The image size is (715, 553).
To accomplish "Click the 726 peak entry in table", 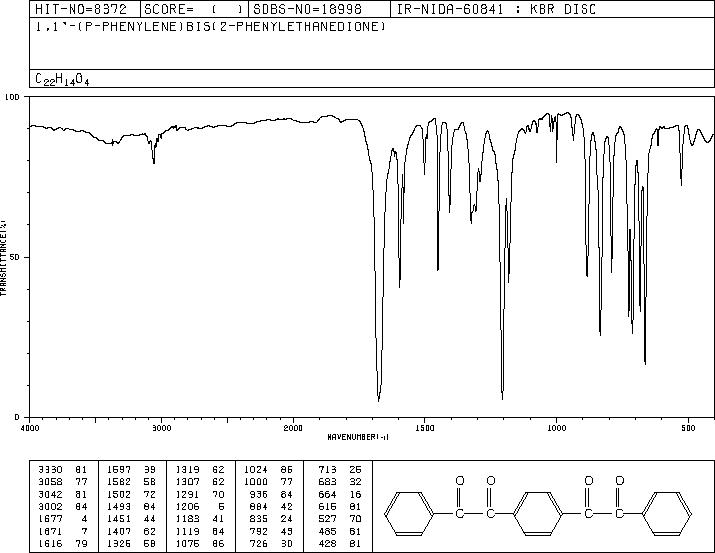I will click(x=272, y=544).
